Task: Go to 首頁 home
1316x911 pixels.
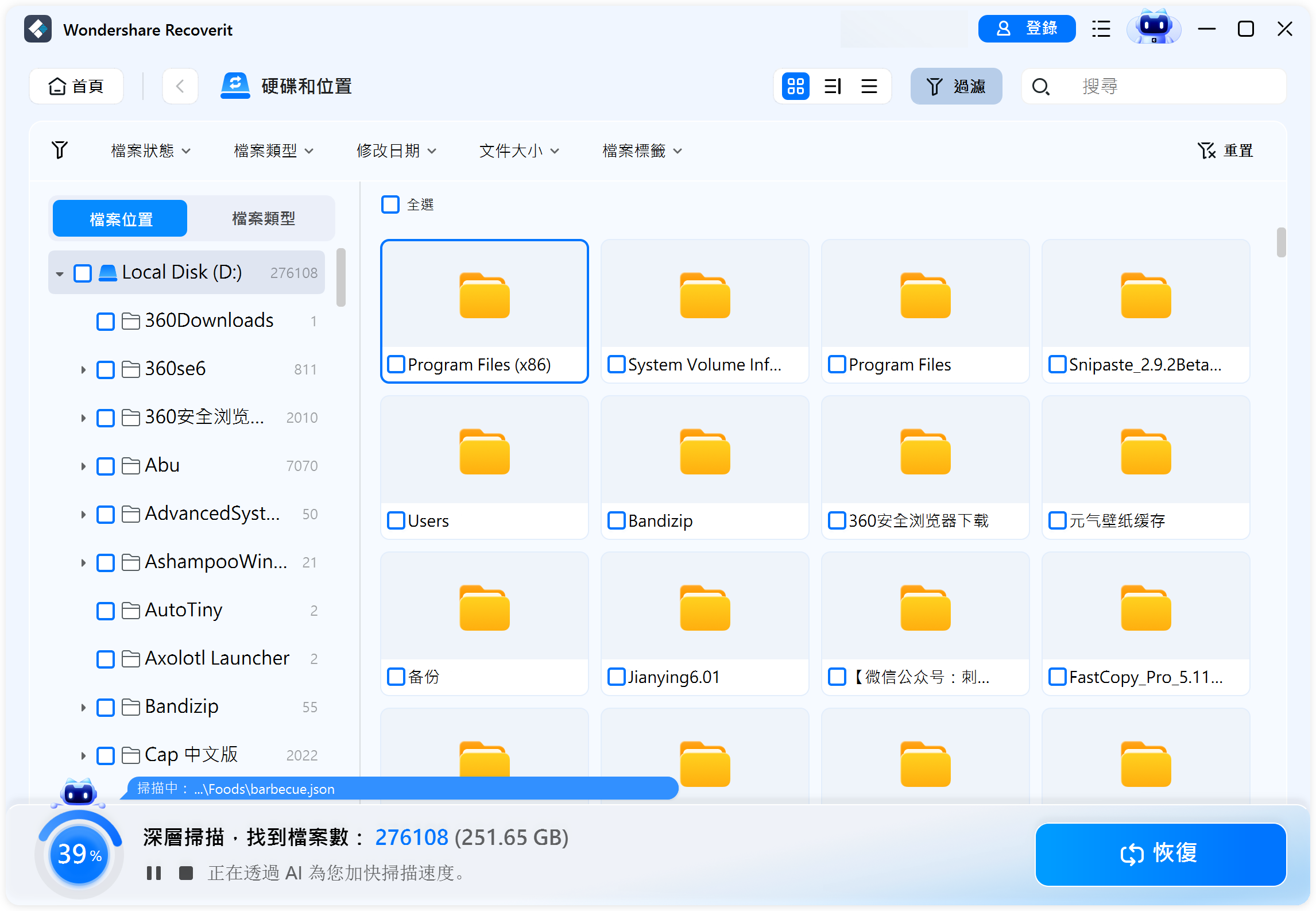Action: point(76,86)
